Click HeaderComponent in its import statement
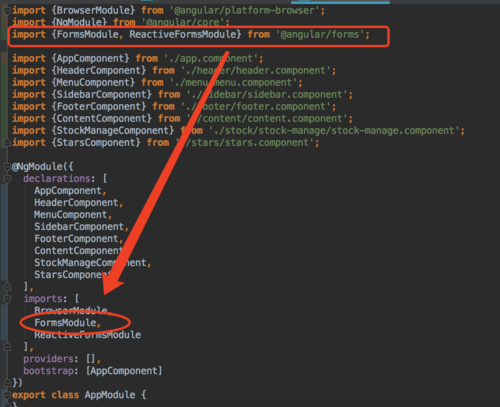500x407 pixels. point(99,70)
